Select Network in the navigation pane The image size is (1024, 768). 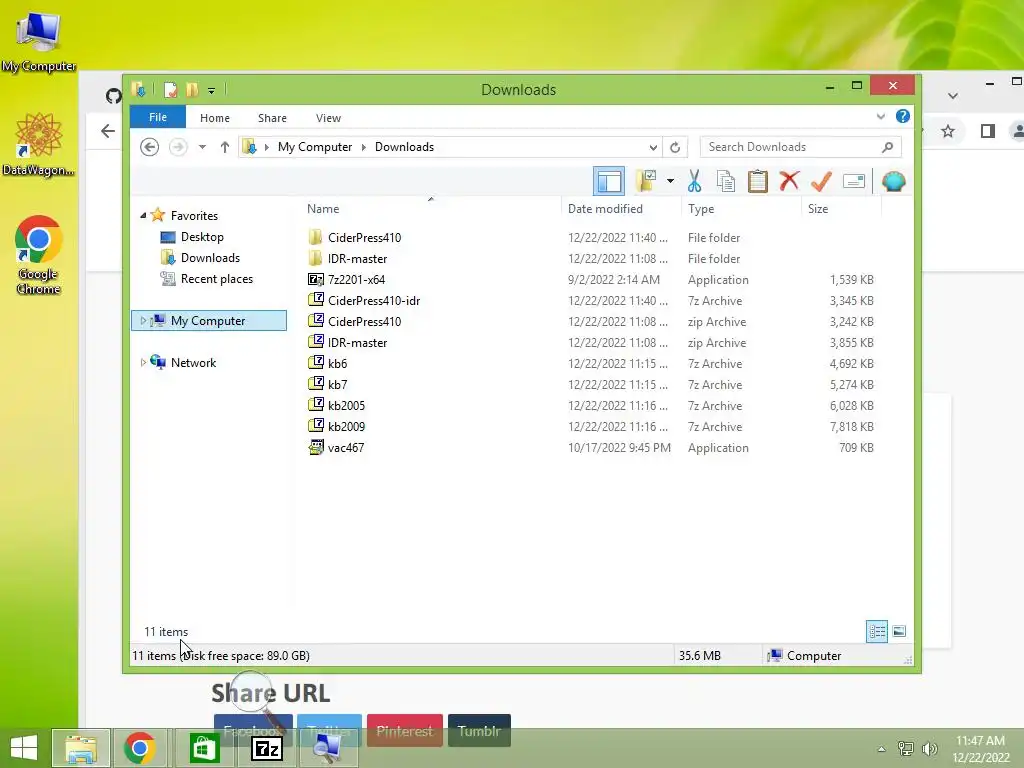(193, 362)
